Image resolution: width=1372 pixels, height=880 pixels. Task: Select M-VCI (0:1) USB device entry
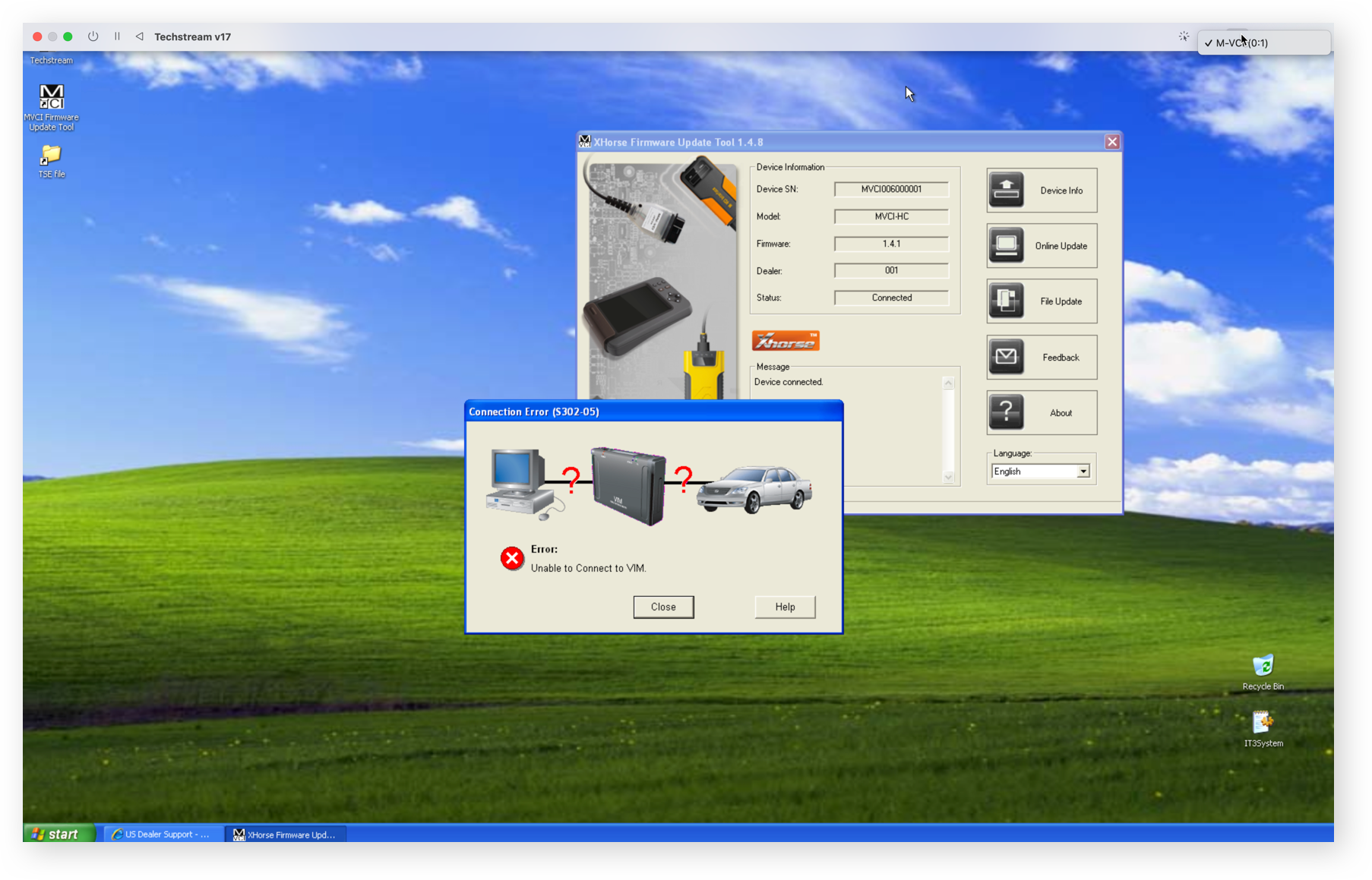tap(1264, 43)
